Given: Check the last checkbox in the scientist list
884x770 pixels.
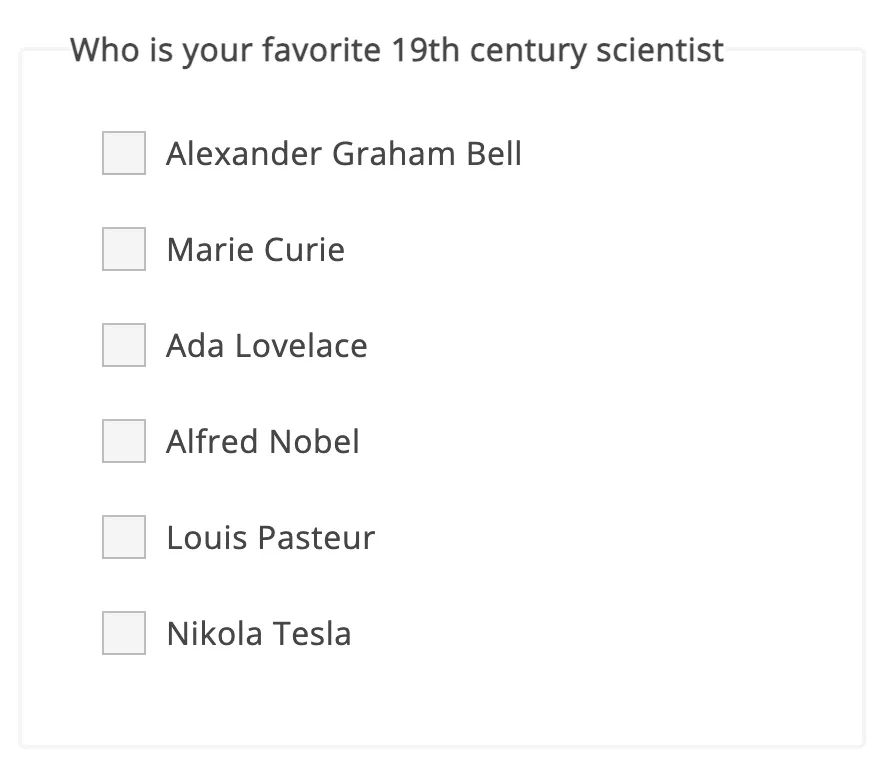Looking at the screenshot, I should pos(124,633).
